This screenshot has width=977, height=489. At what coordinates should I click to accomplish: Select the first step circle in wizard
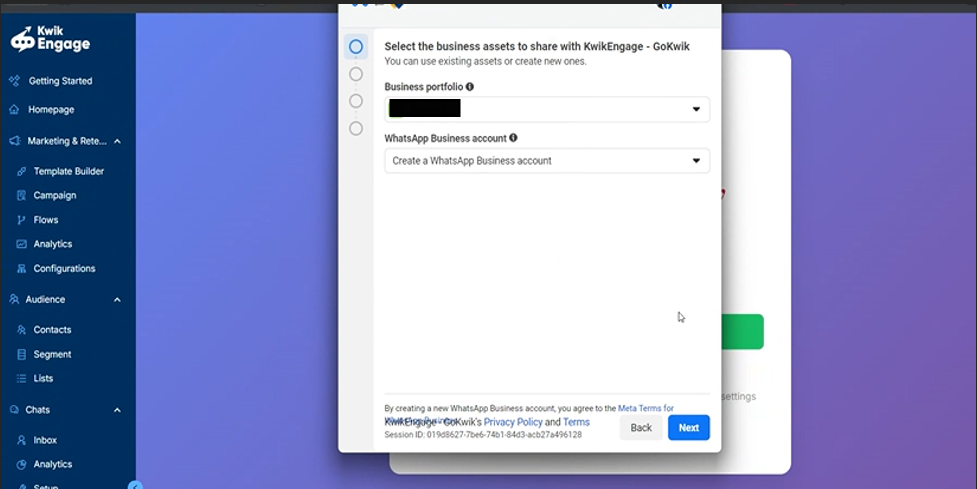(356, 47)
